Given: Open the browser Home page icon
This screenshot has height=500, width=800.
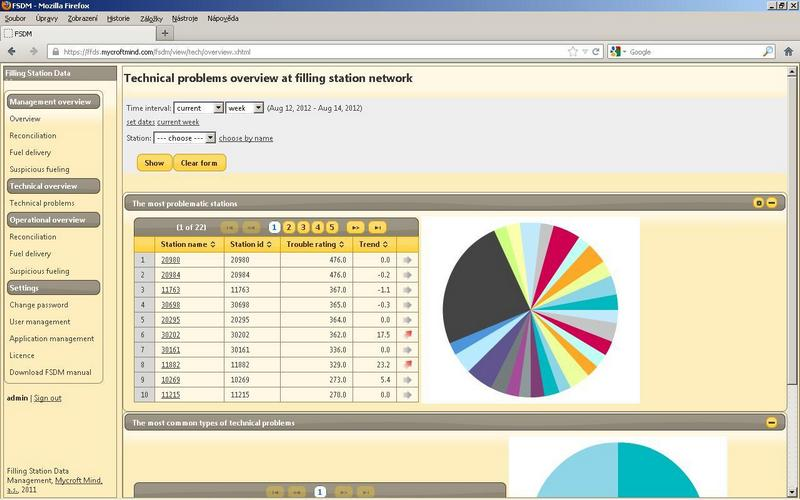Looking at the screenshot, I should (788, 52).
